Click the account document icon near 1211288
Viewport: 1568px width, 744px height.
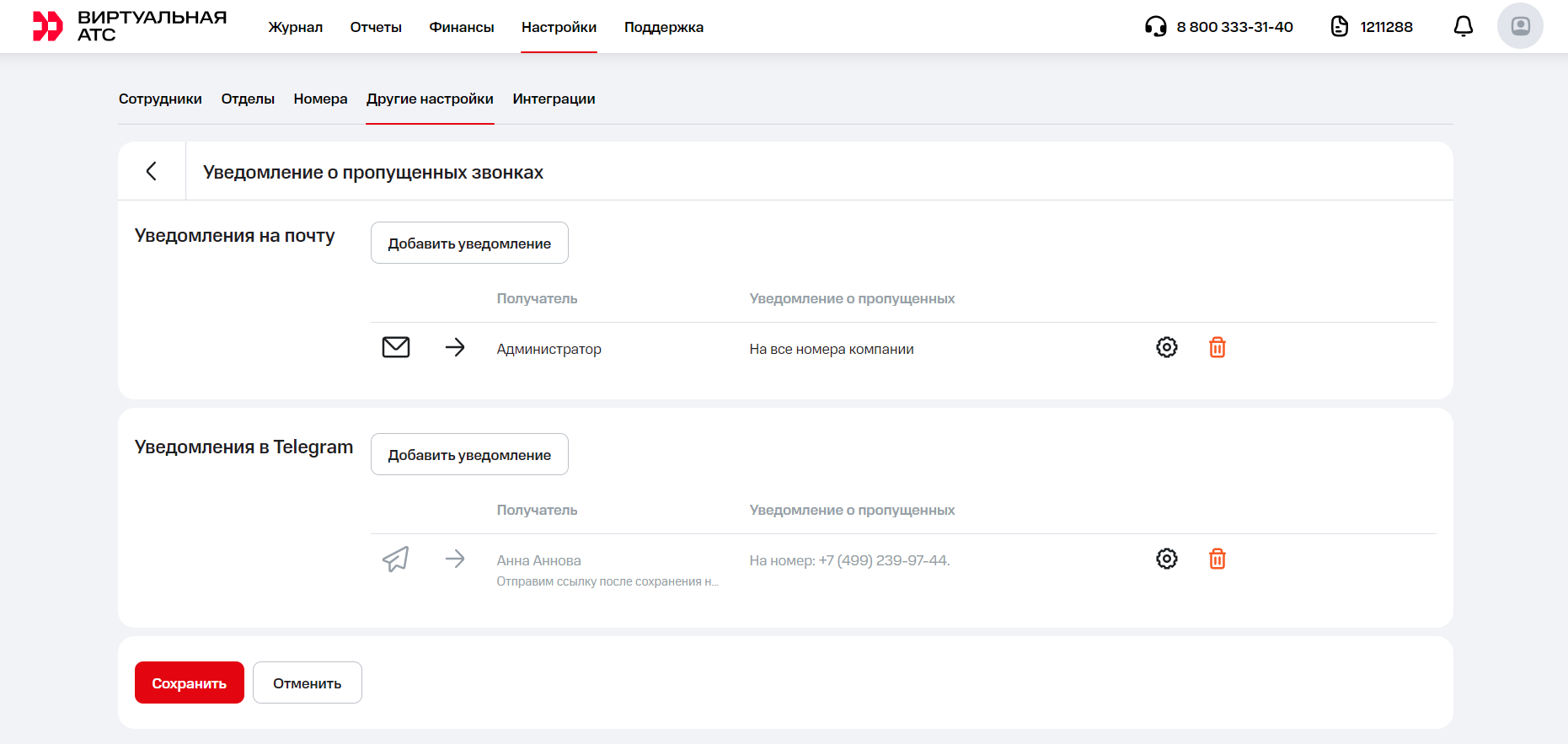pos(1339,26)
